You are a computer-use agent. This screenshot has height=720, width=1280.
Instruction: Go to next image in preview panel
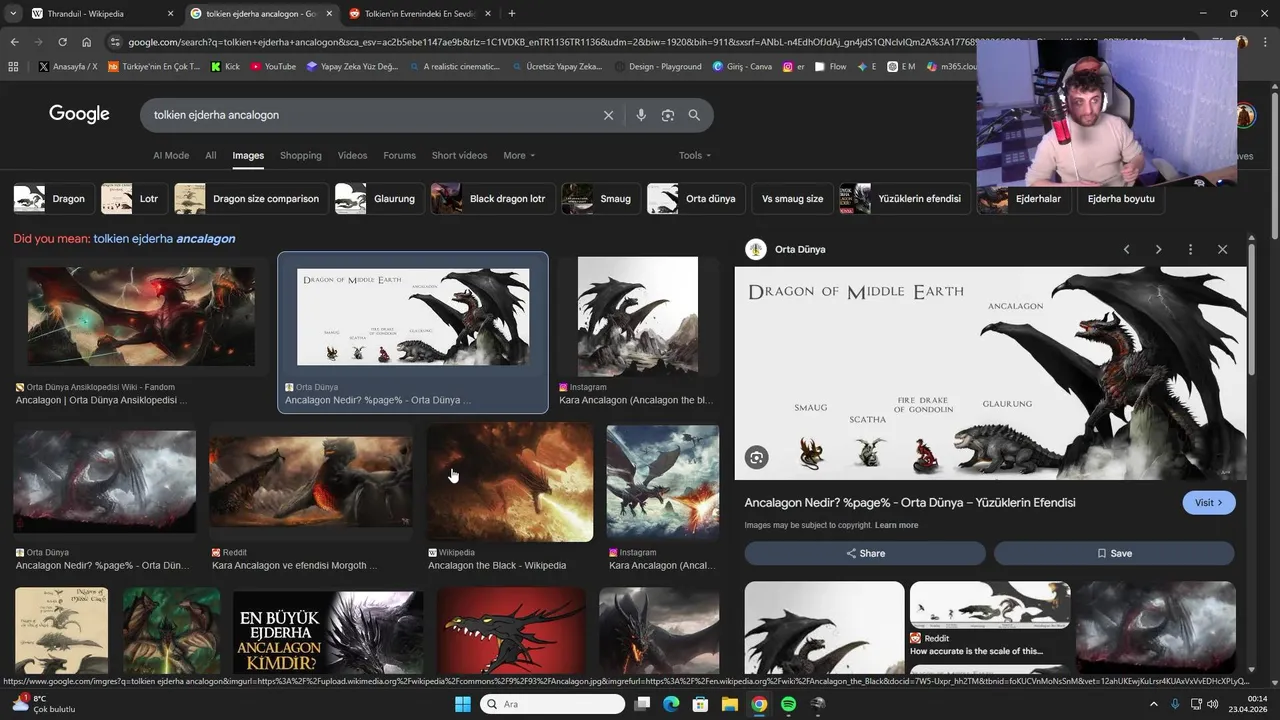coord(1158,249)
